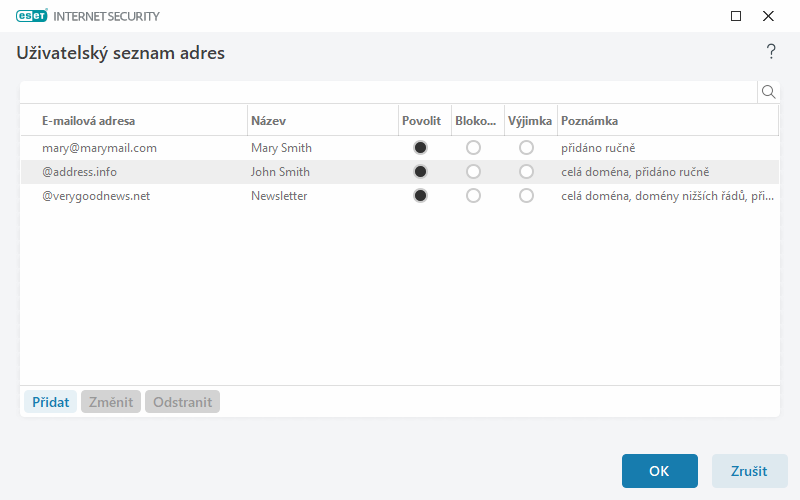Maximize the ESET window
The image size is (800, 500).
[x=736, y=16]
